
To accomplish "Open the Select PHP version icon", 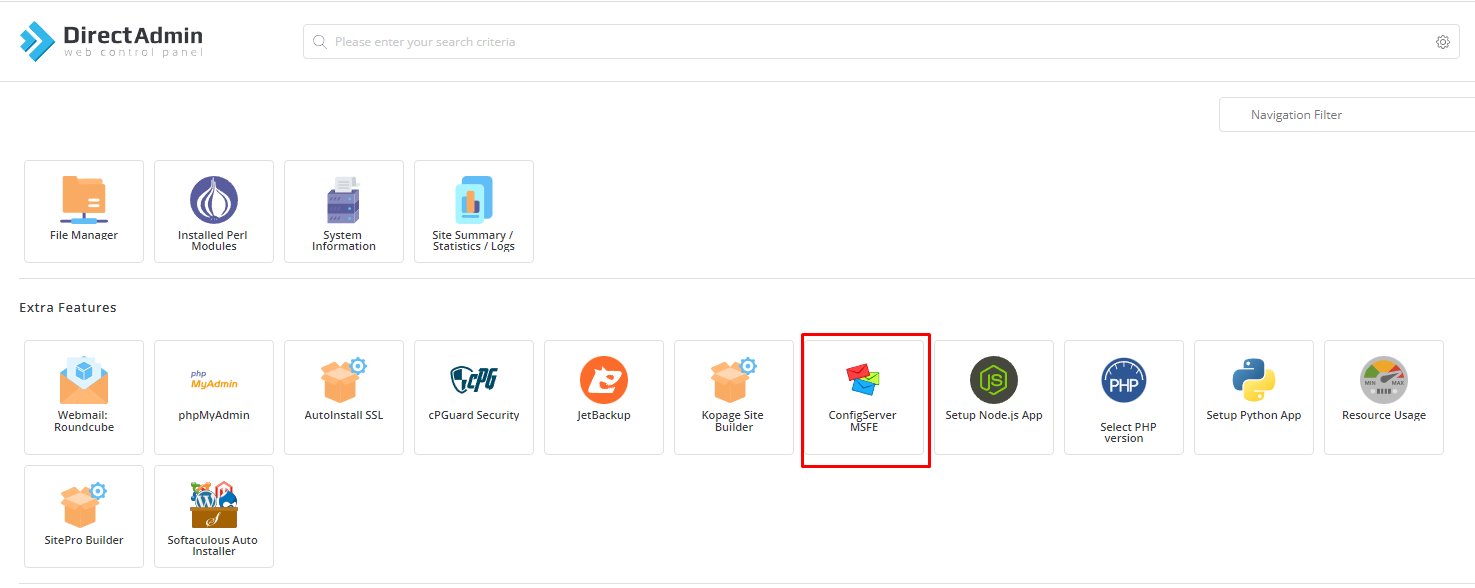I will point(1124,380).
